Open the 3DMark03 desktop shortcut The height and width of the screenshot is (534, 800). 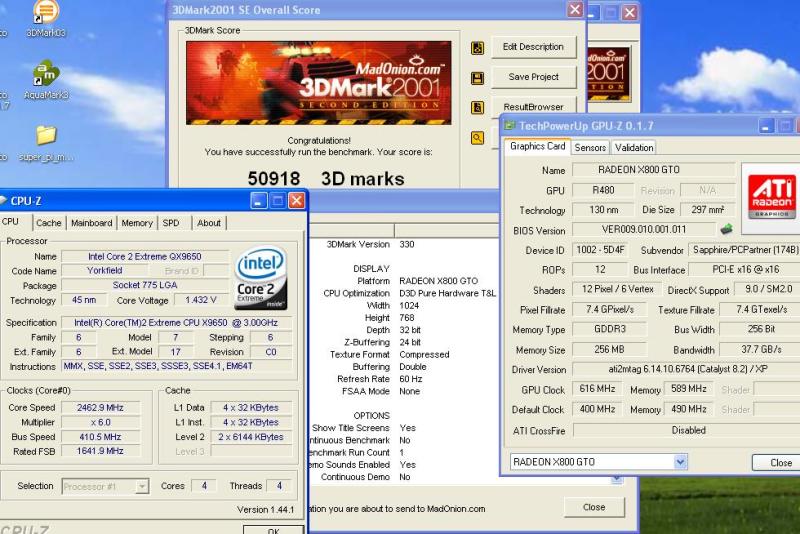click(x=45, y=18)
